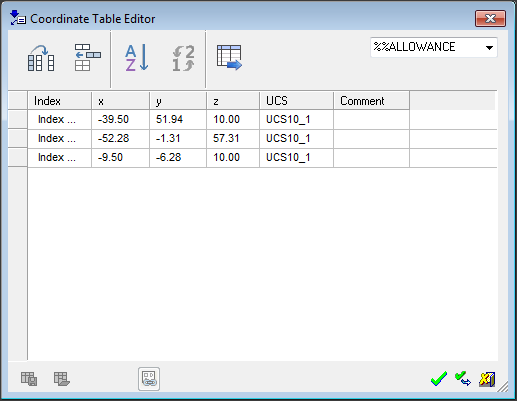Click the Index column header
The height and width of the screenshot is (401, 517).
[x=59, y=101]
